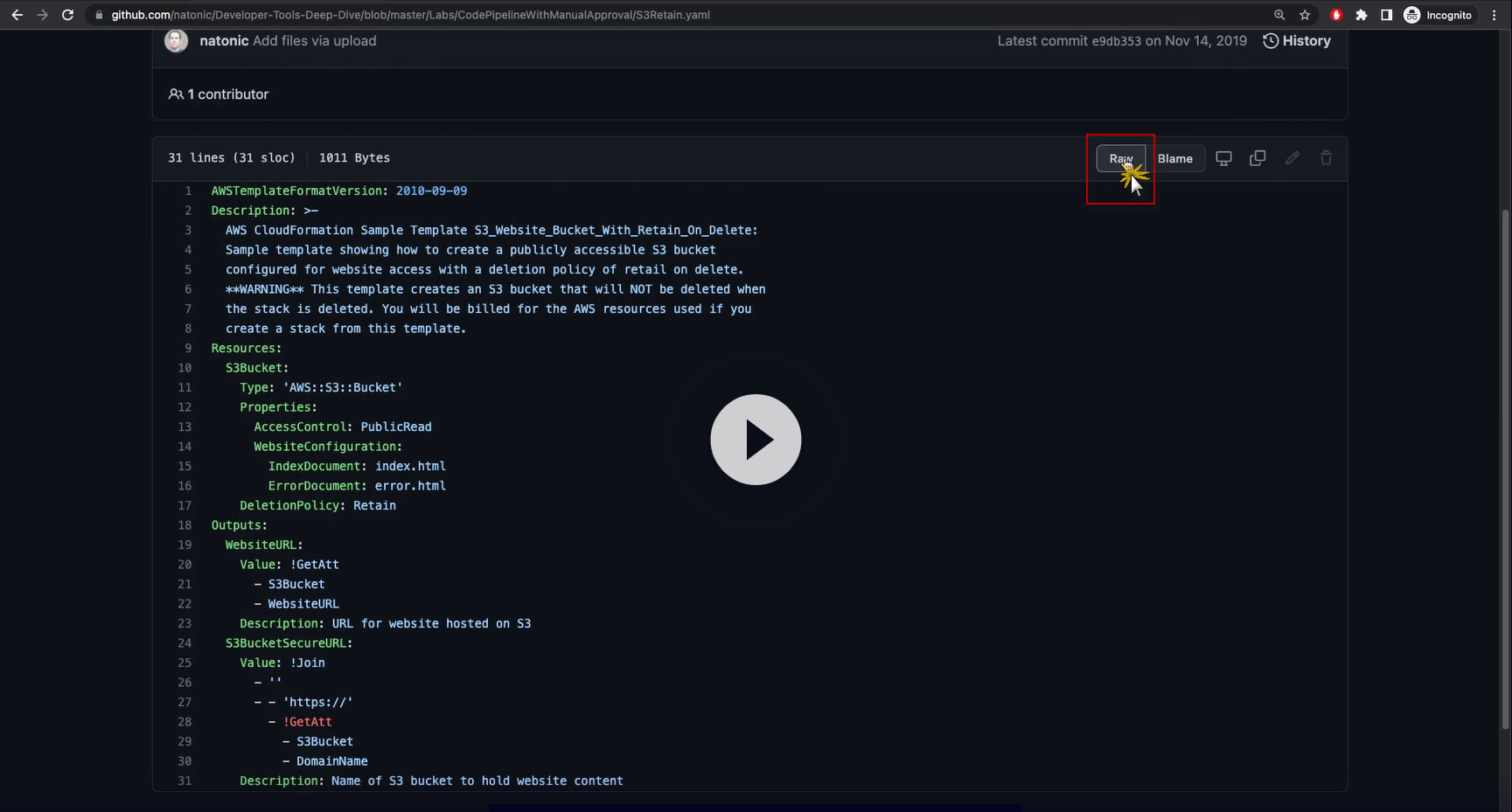Edit this file with the pencil icon
Viewport: 1512px width, 812px height.
(x=1292, y=158)
